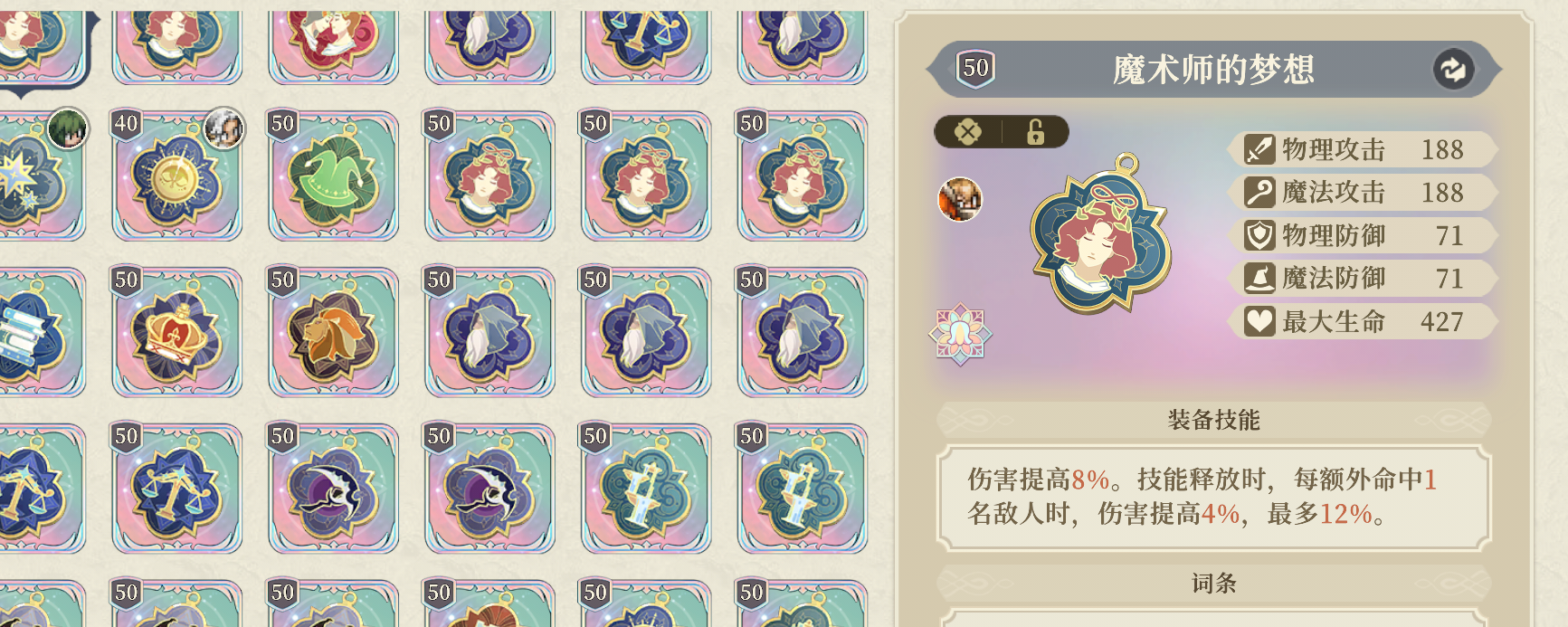This screenshot has width=1568, height=627.
Task: Select the green jester hat badge
Action: click(x=333, y=176)
